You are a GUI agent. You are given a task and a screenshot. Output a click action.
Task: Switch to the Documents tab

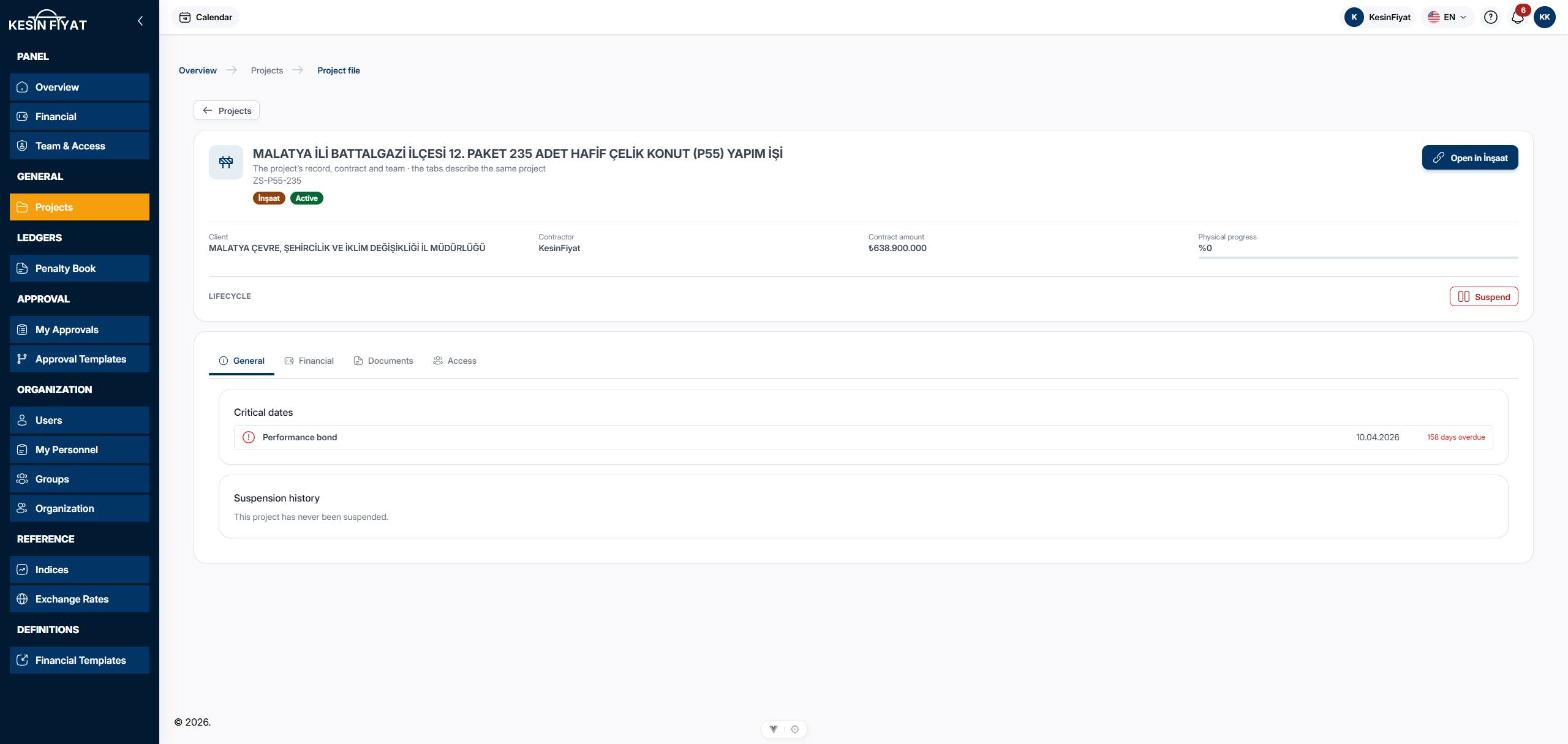pos(383,361)
